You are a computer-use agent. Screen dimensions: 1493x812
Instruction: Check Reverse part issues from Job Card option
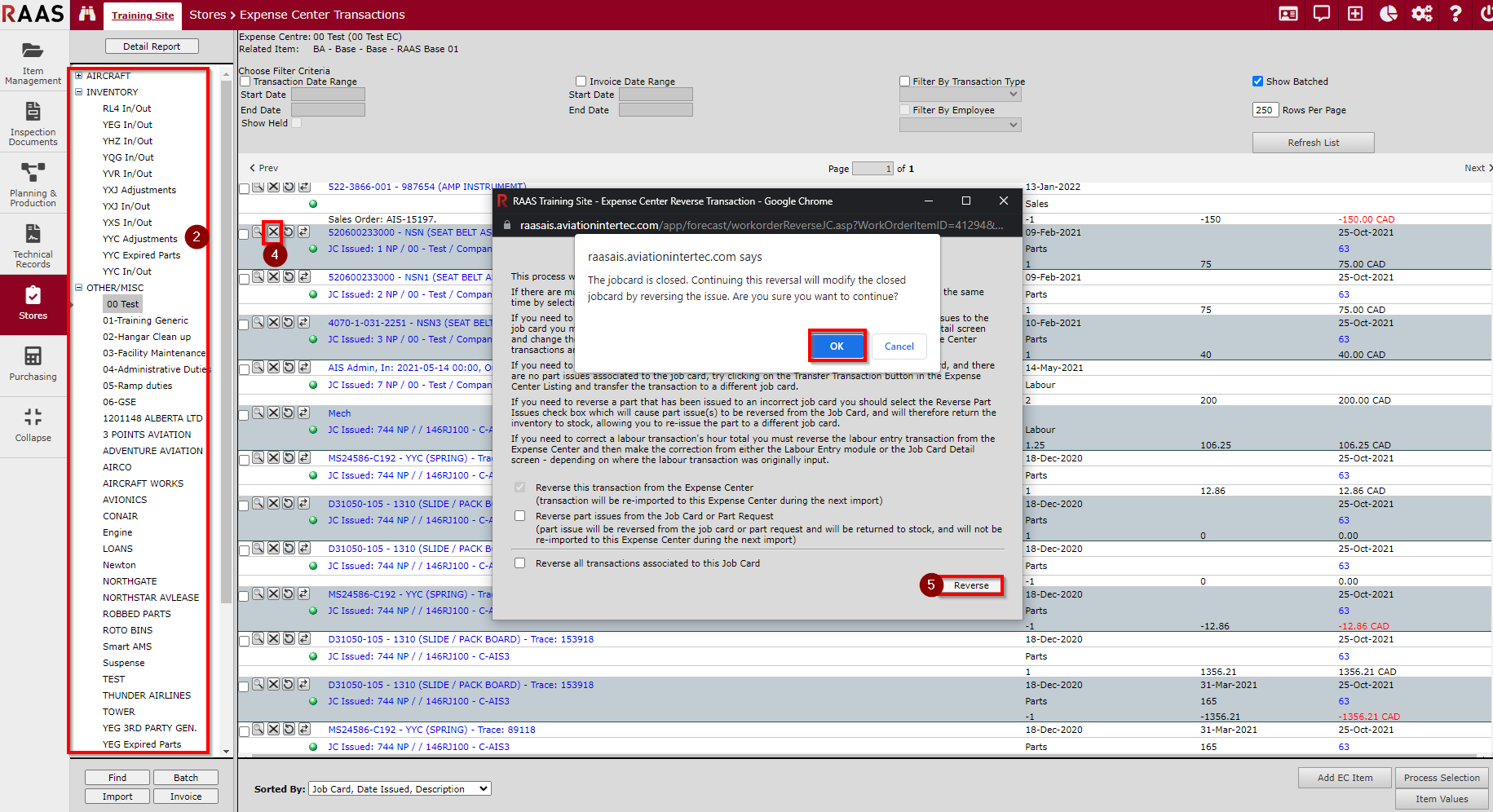coord(519,516)
